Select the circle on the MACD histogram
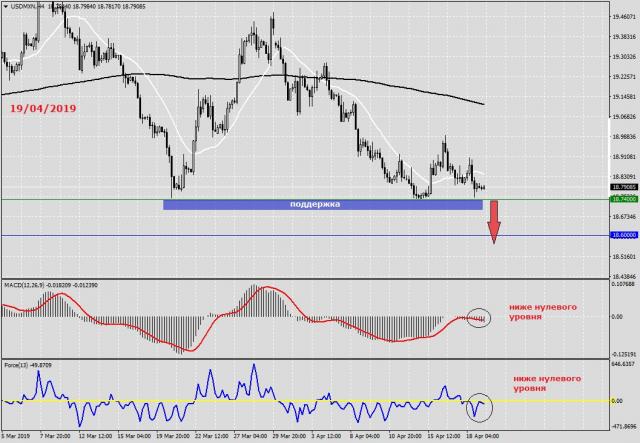 (478, 316)
